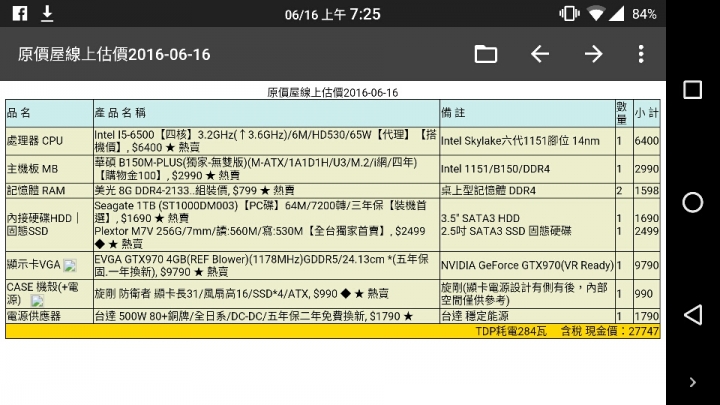Tap the Seagate 1TB ST1000DM003 product line
720x405 pixels.
[260, 212]
